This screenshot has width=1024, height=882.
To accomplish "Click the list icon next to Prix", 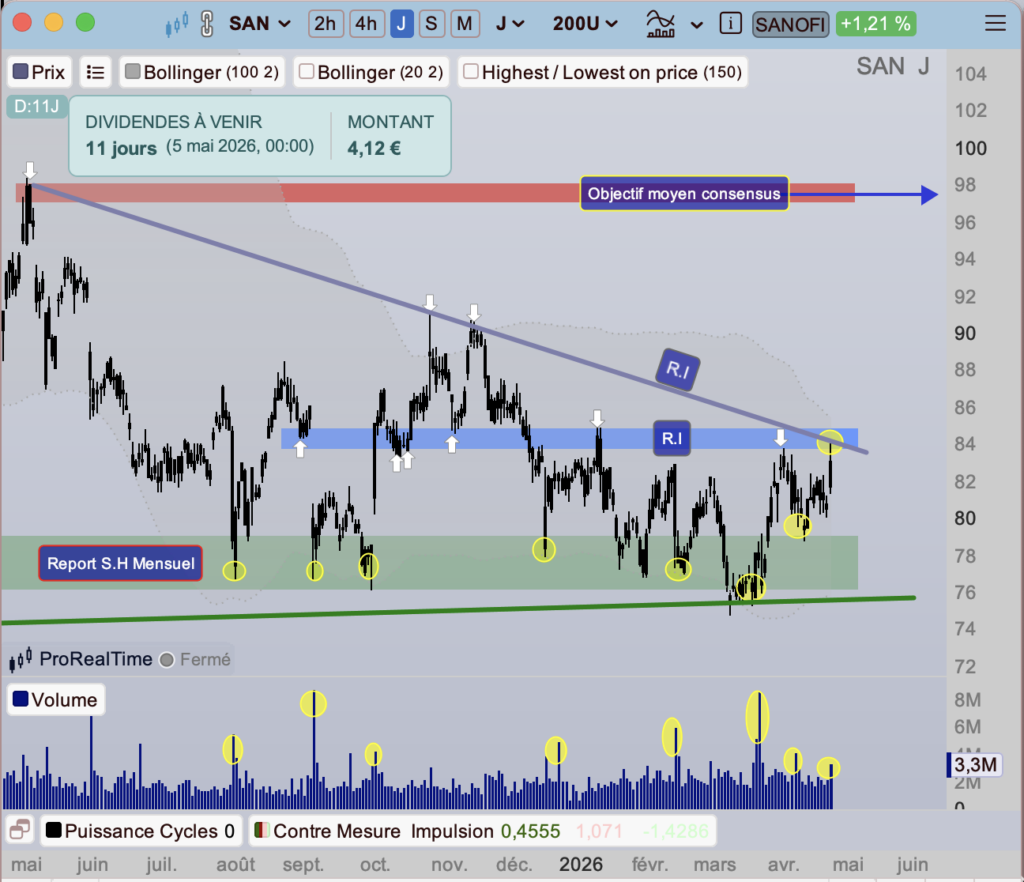I will point(96,72).
